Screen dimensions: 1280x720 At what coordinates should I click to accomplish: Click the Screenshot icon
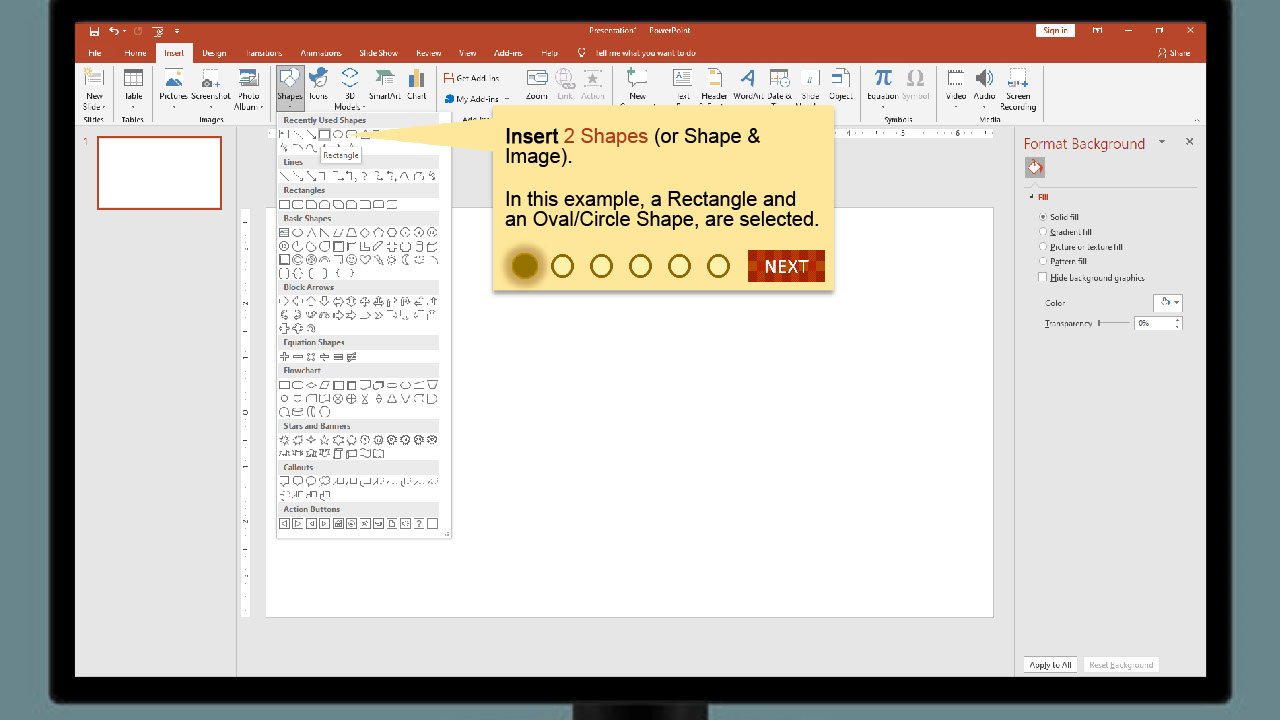pos(210,84)
